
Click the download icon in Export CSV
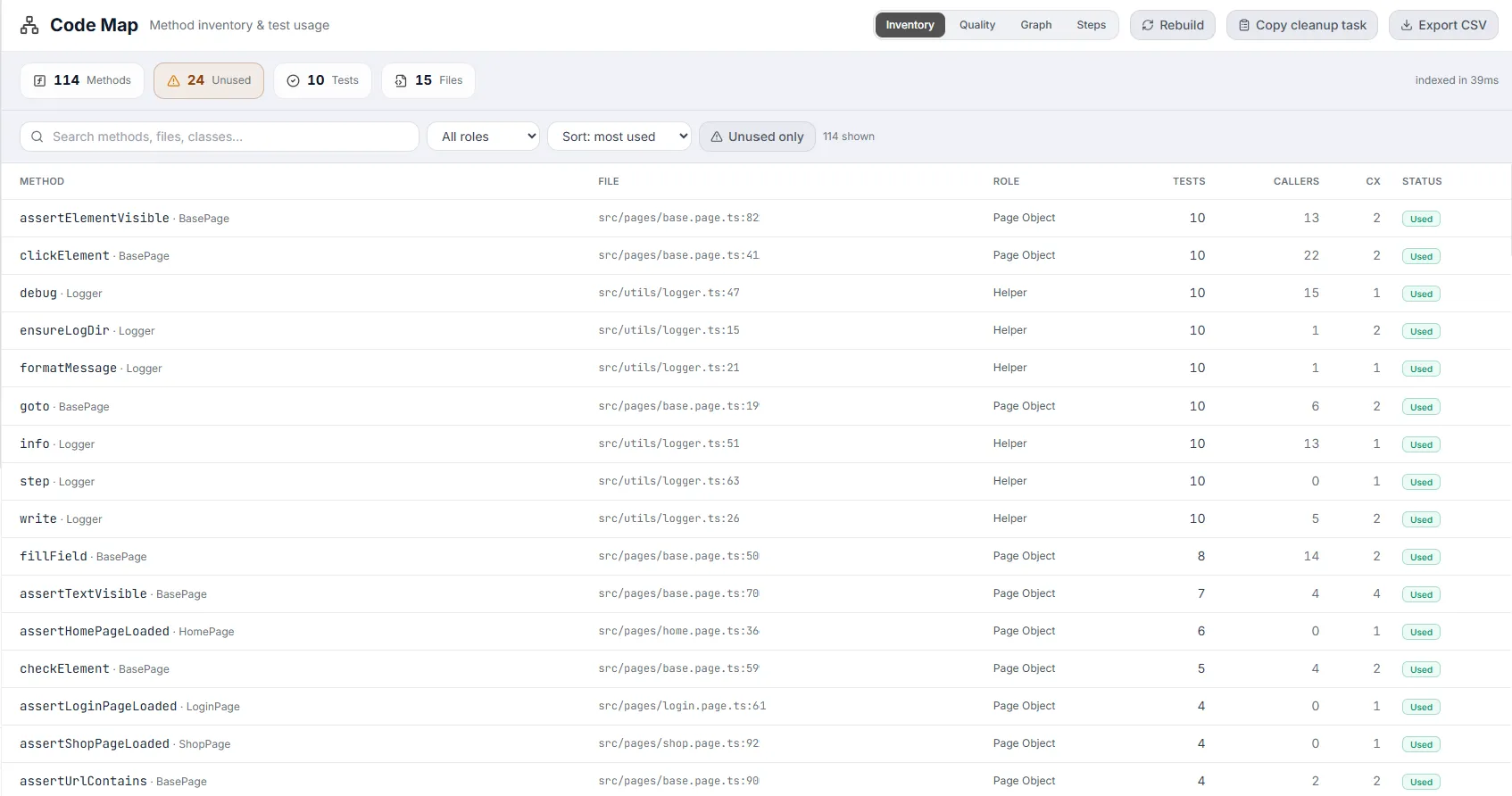pyautogui.click(x=1407, y=25)
